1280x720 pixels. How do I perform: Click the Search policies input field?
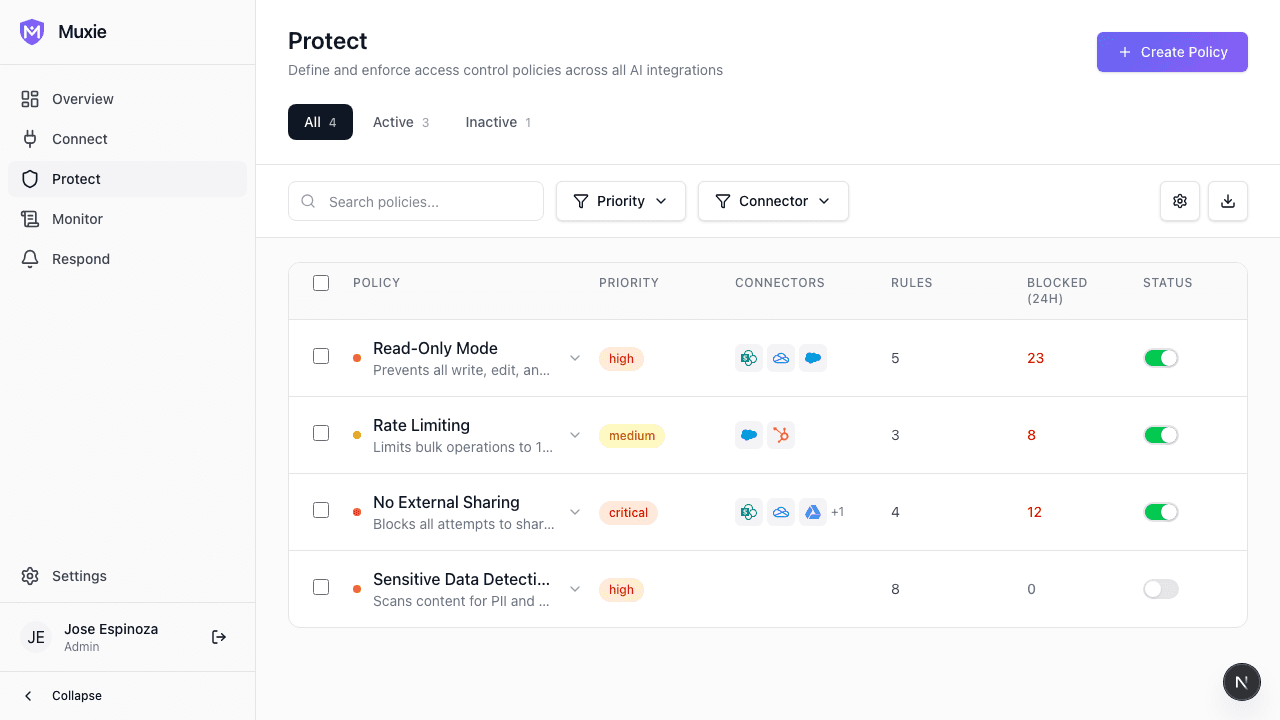click(x=415, y=201)
